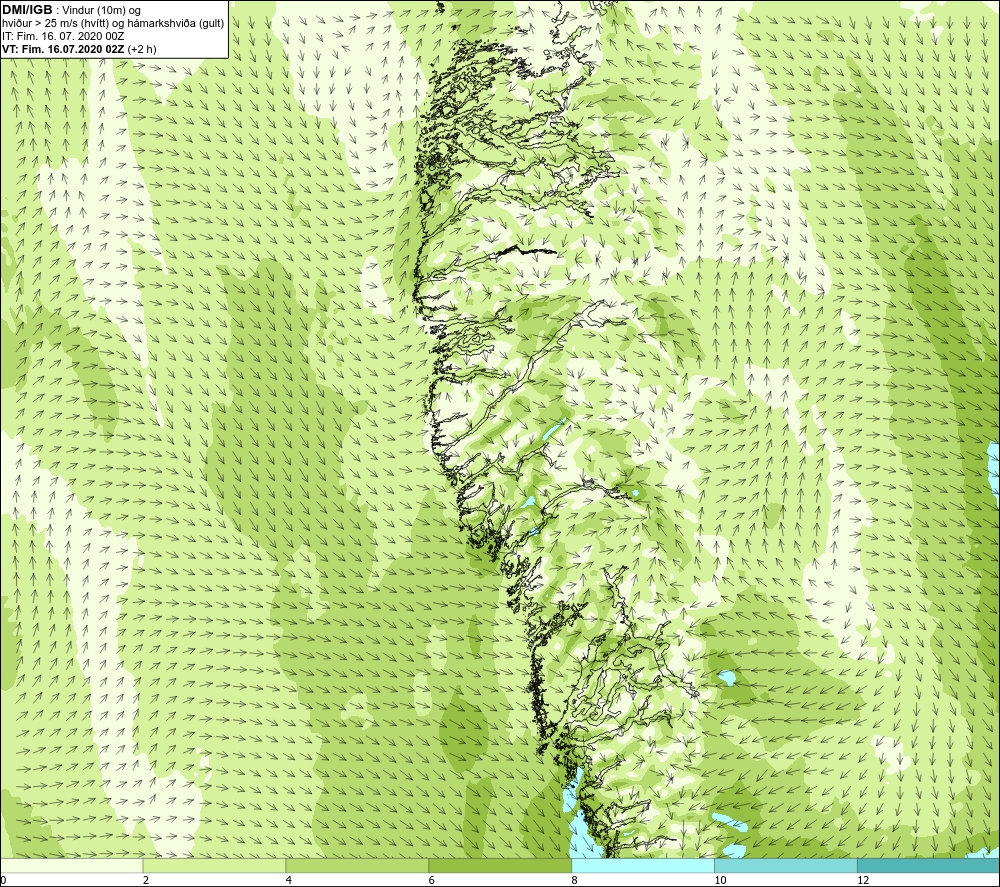Screen dimensions: 1000x887
Task: Click the 2–4 m/s light green swatch
Action: pyautogui.click(x=214, y=865)
